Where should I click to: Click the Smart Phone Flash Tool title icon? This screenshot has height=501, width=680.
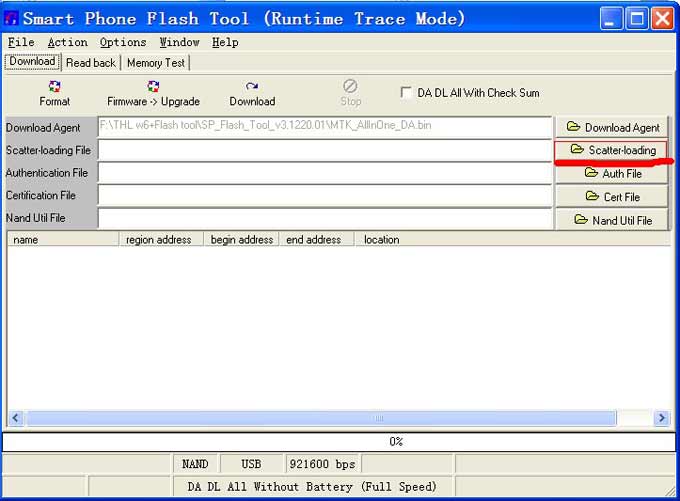(x=11, y=19)
